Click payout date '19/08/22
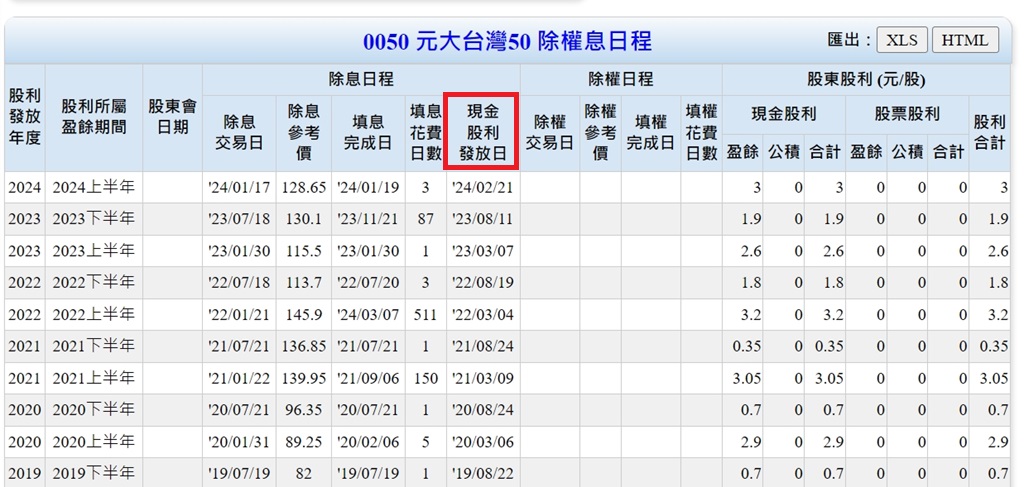 pos(483,473)
